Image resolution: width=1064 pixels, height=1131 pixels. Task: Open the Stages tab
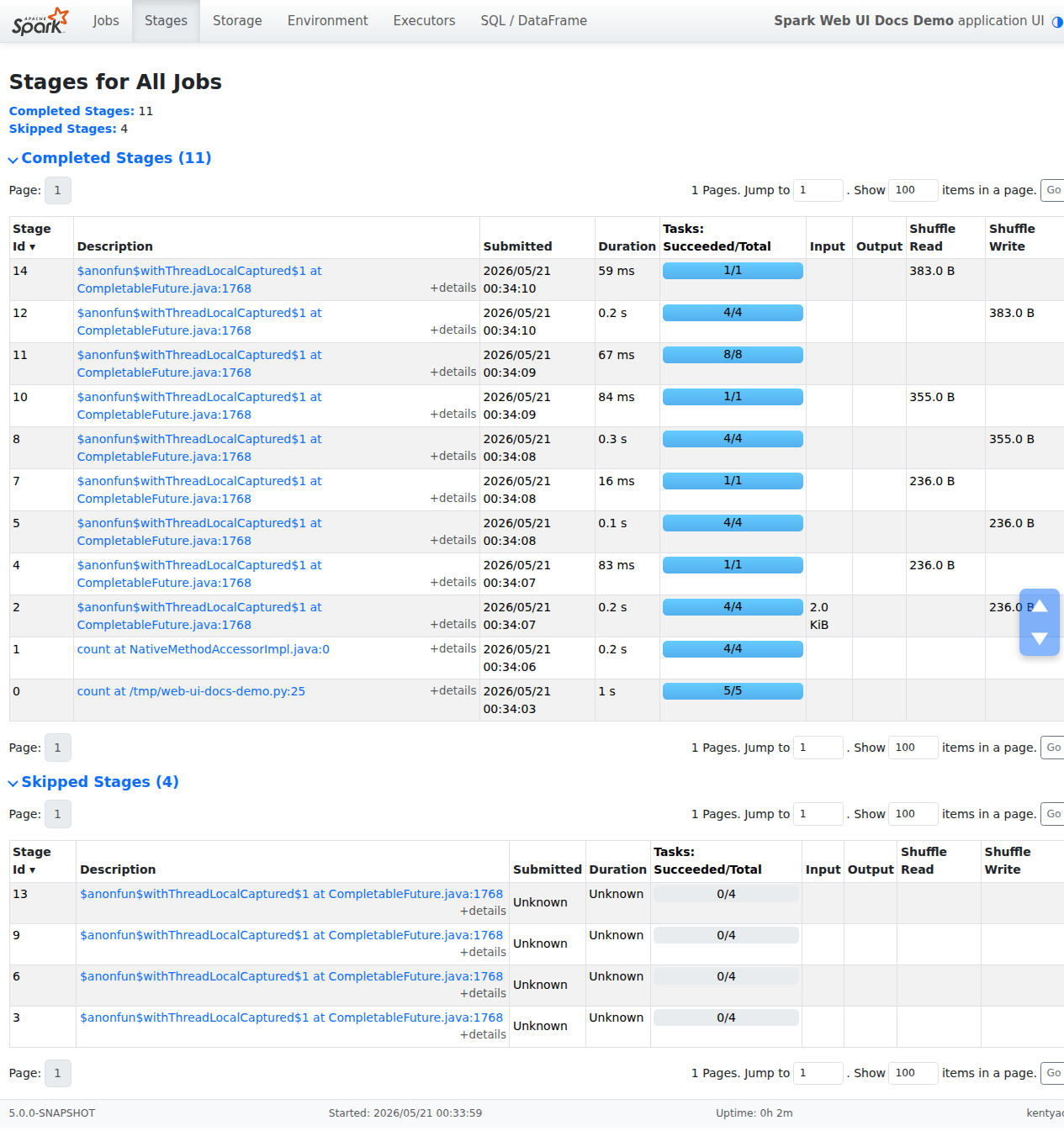166,21
